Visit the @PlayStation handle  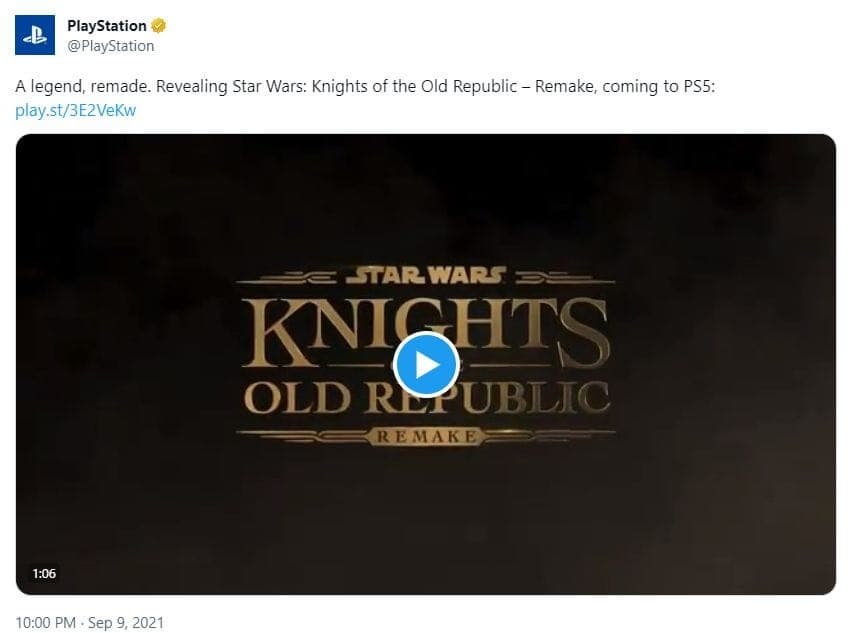click(111, 46)
